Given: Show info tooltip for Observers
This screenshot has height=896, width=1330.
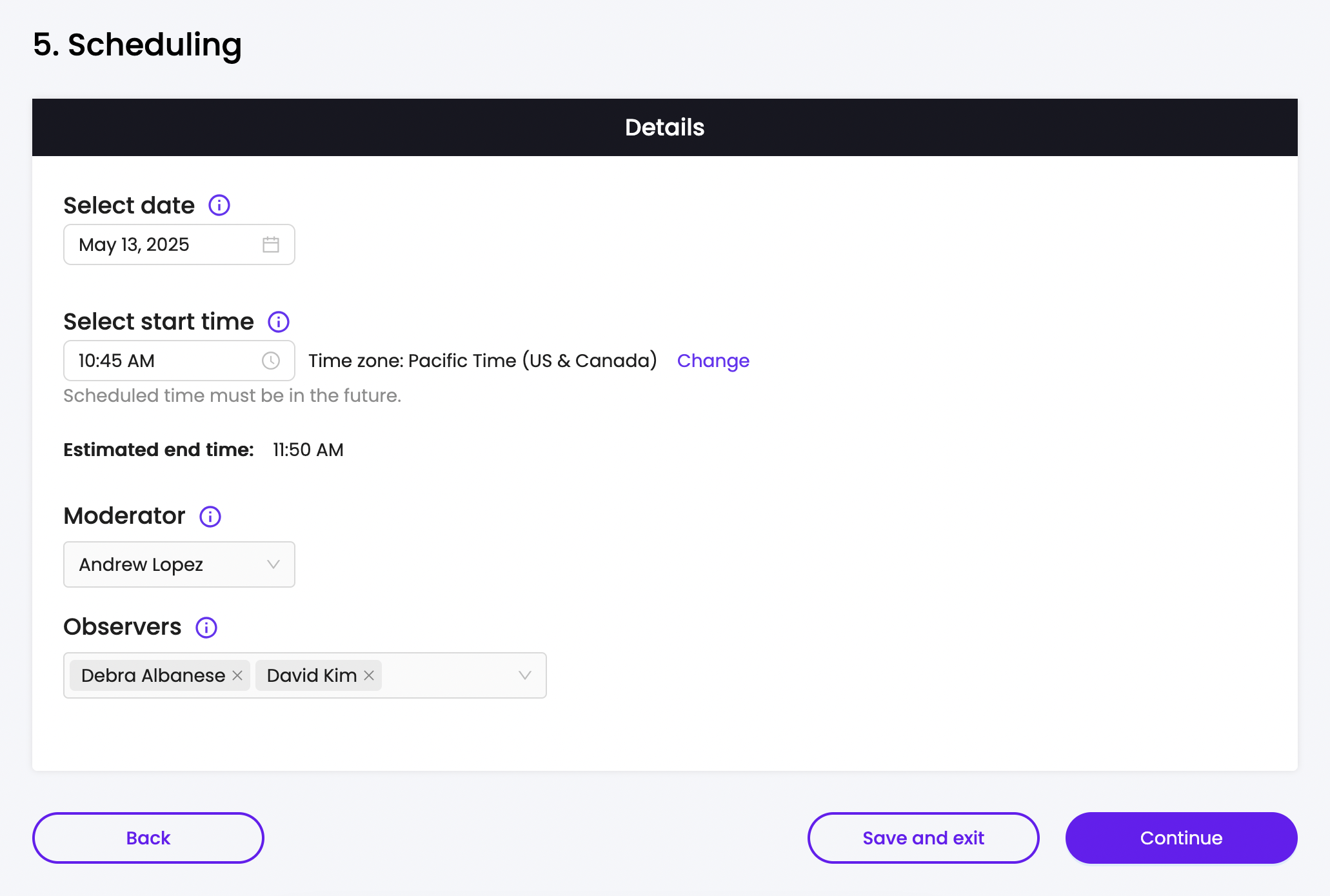Looking at the screenshot, I should point(206,628).
